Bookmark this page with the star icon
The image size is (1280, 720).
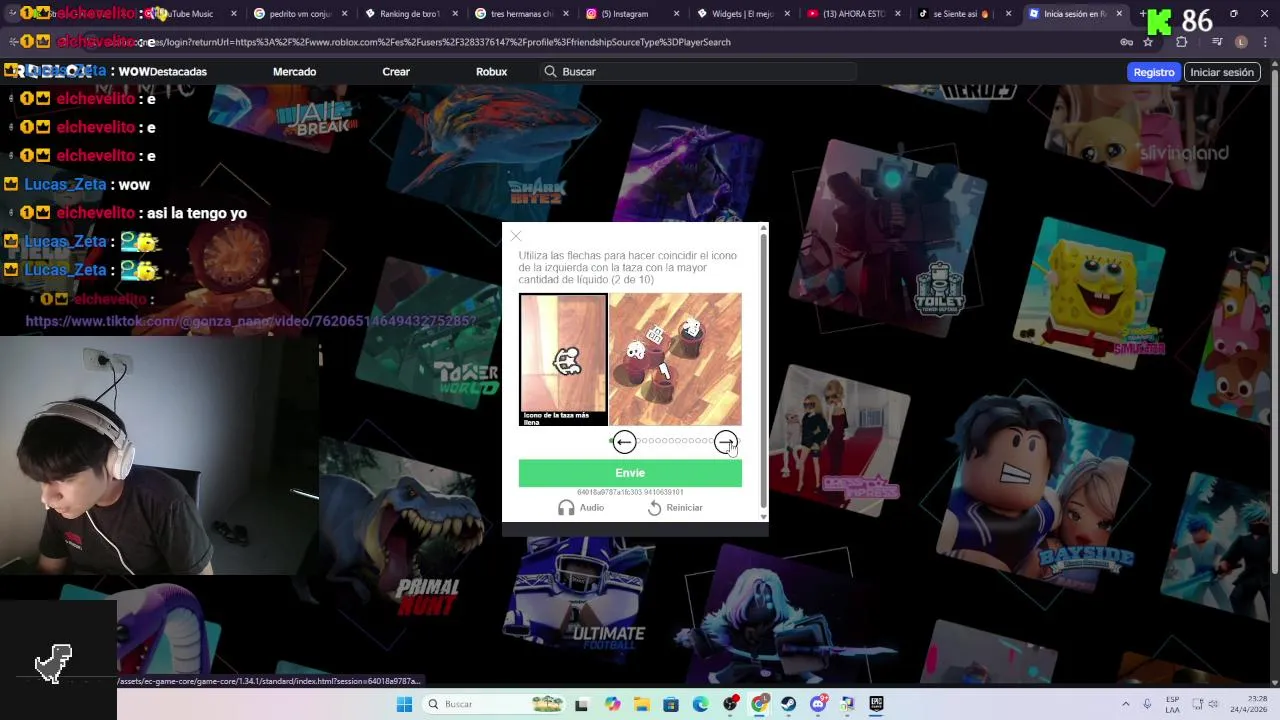[1148, 42]
